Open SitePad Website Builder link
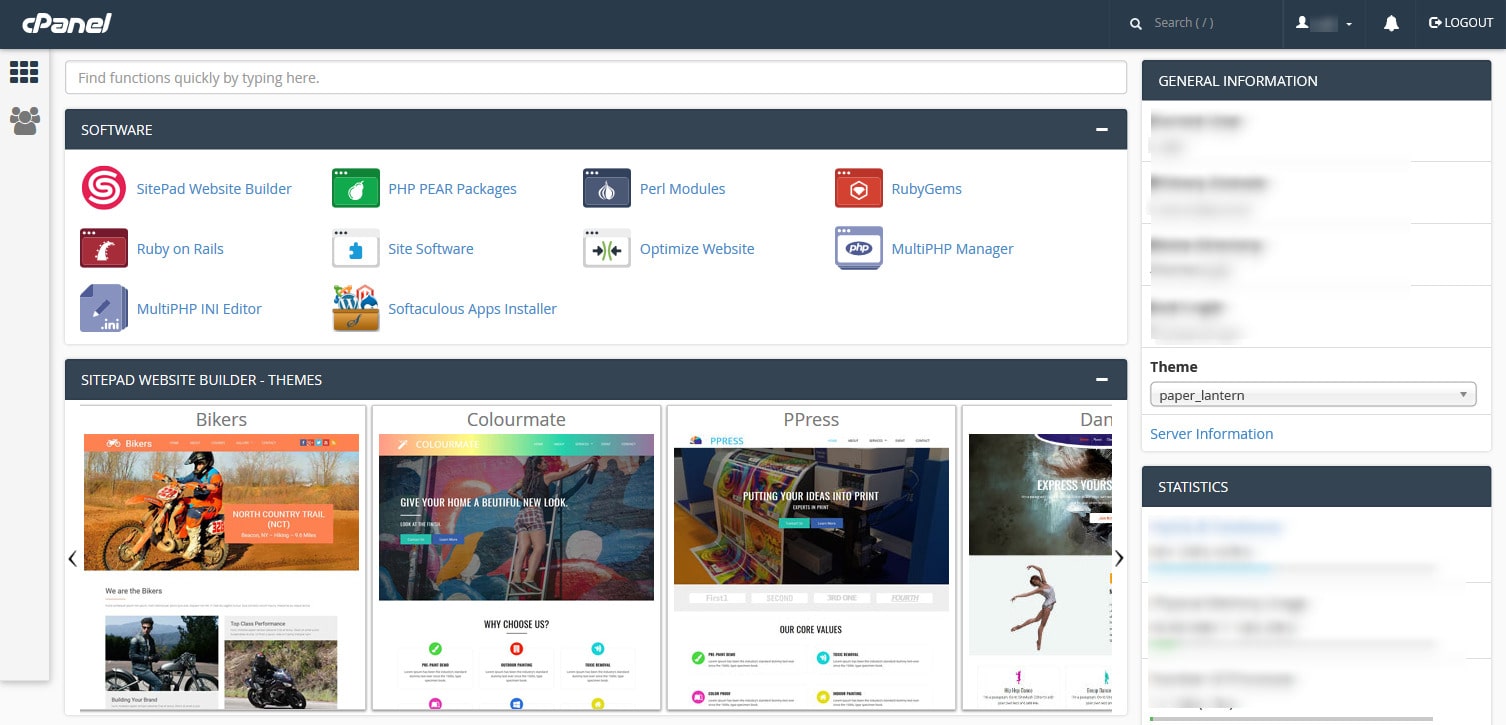Image resolution: width=1506 pixels, height=725 pixels. [x=214, y=189]
